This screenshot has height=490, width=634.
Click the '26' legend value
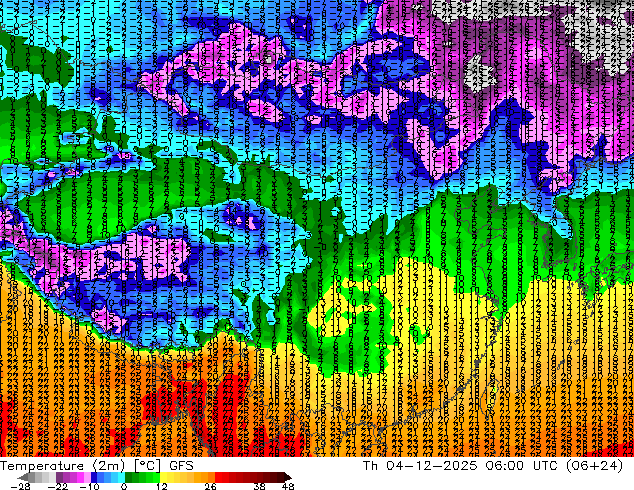pos(210,486)
